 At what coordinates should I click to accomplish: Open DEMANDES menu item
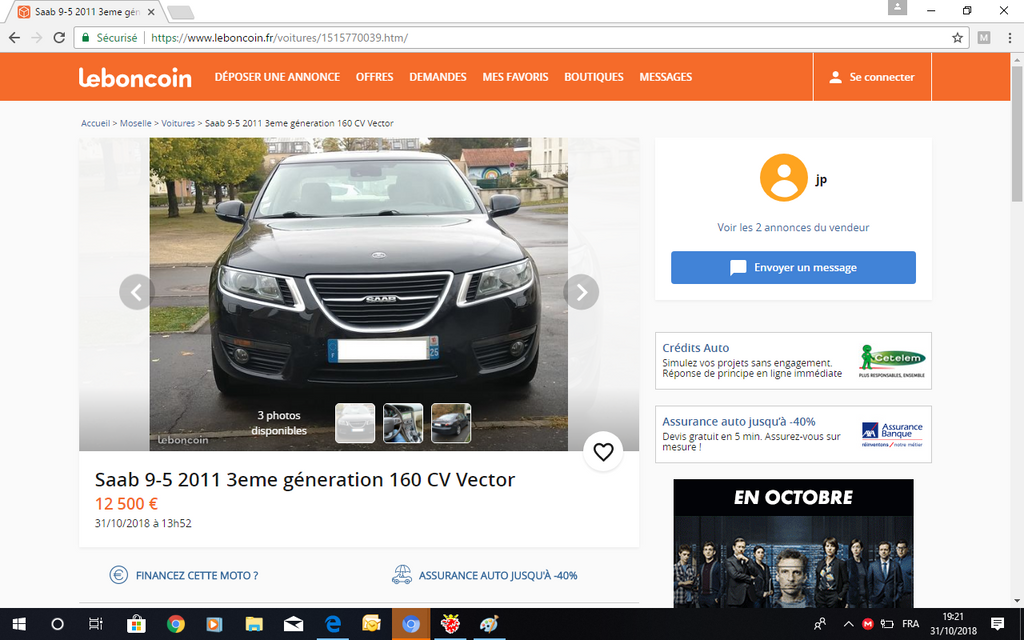coord(438,77)
